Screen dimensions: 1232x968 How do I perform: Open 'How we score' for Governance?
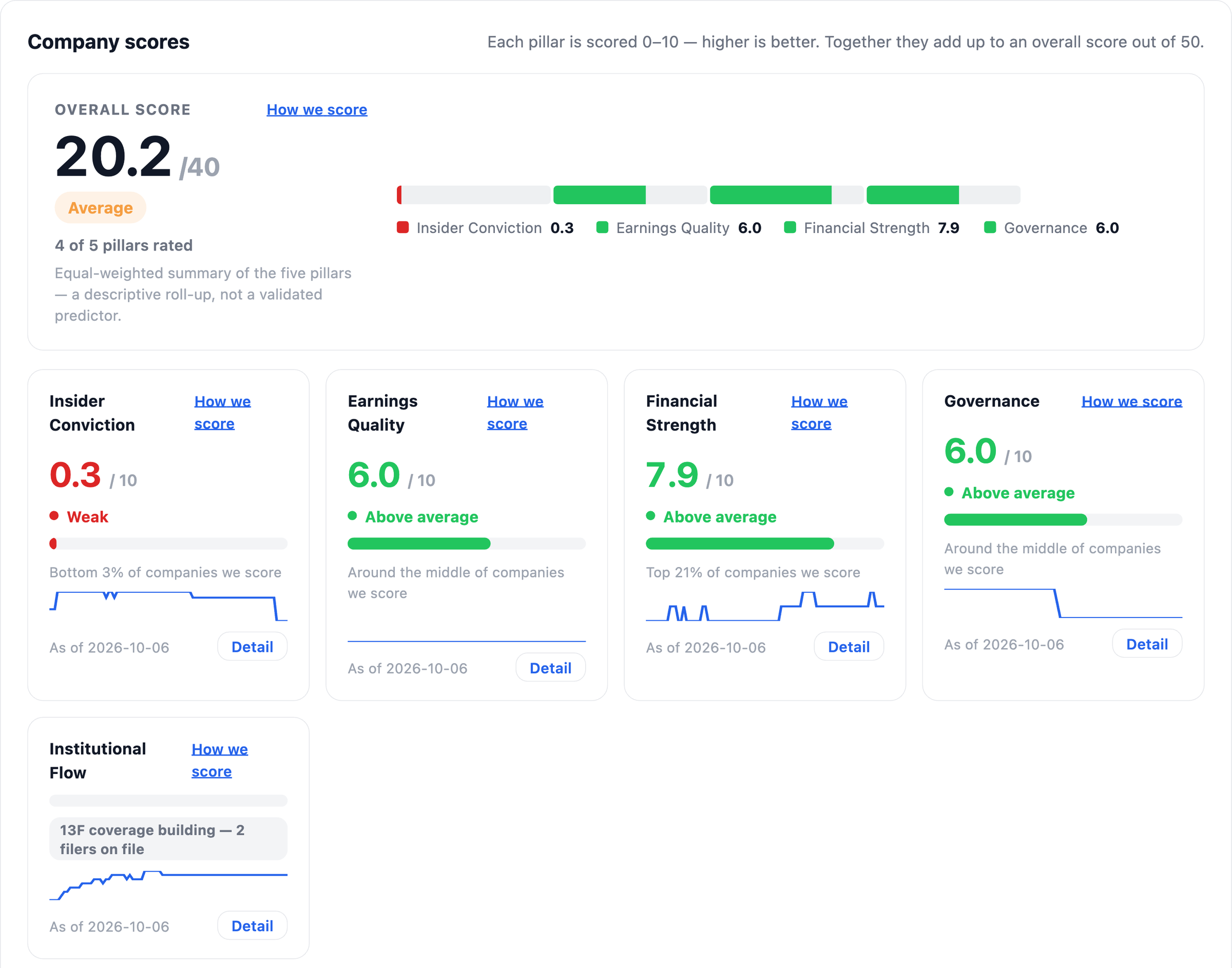tap(1132, 401)
